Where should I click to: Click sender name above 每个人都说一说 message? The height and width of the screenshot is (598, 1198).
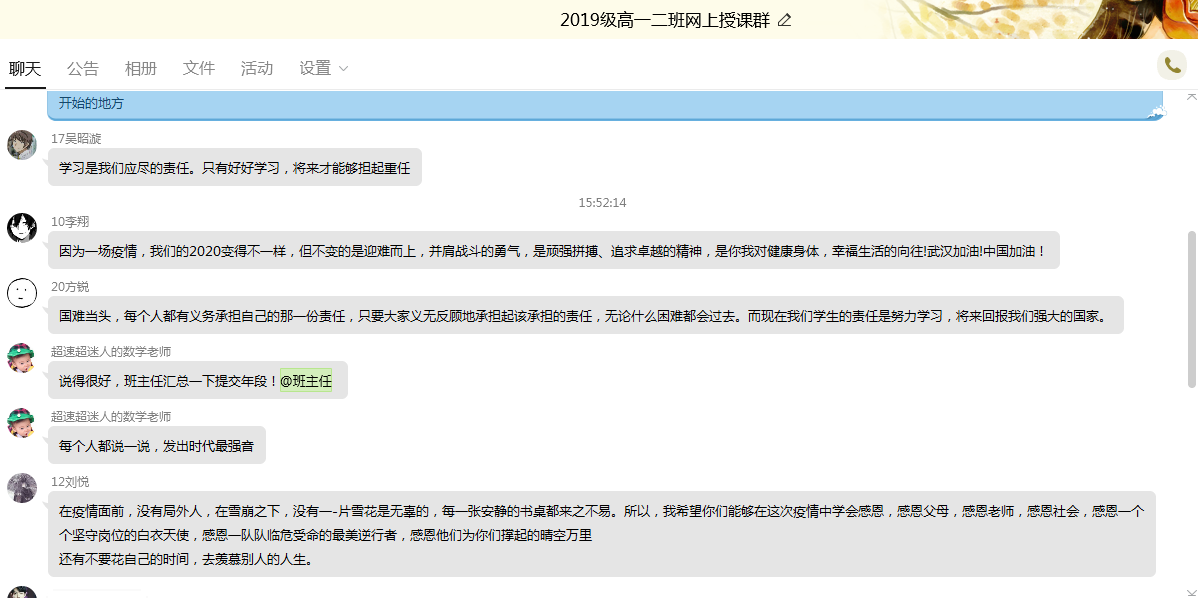point(111,416)
